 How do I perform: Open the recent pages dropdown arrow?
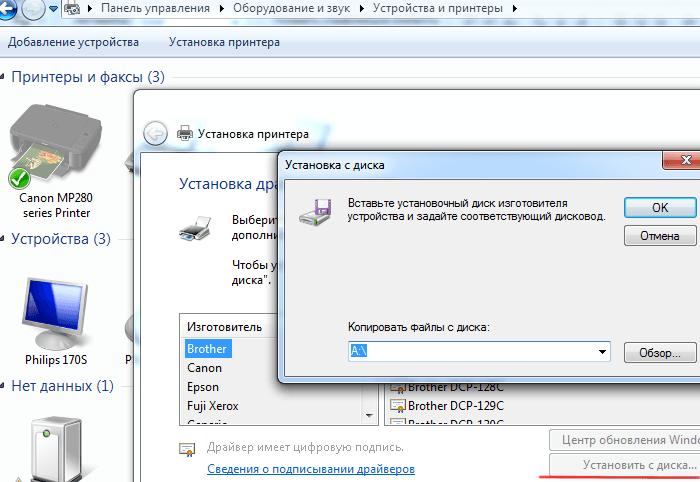click(x=54, y=8)
